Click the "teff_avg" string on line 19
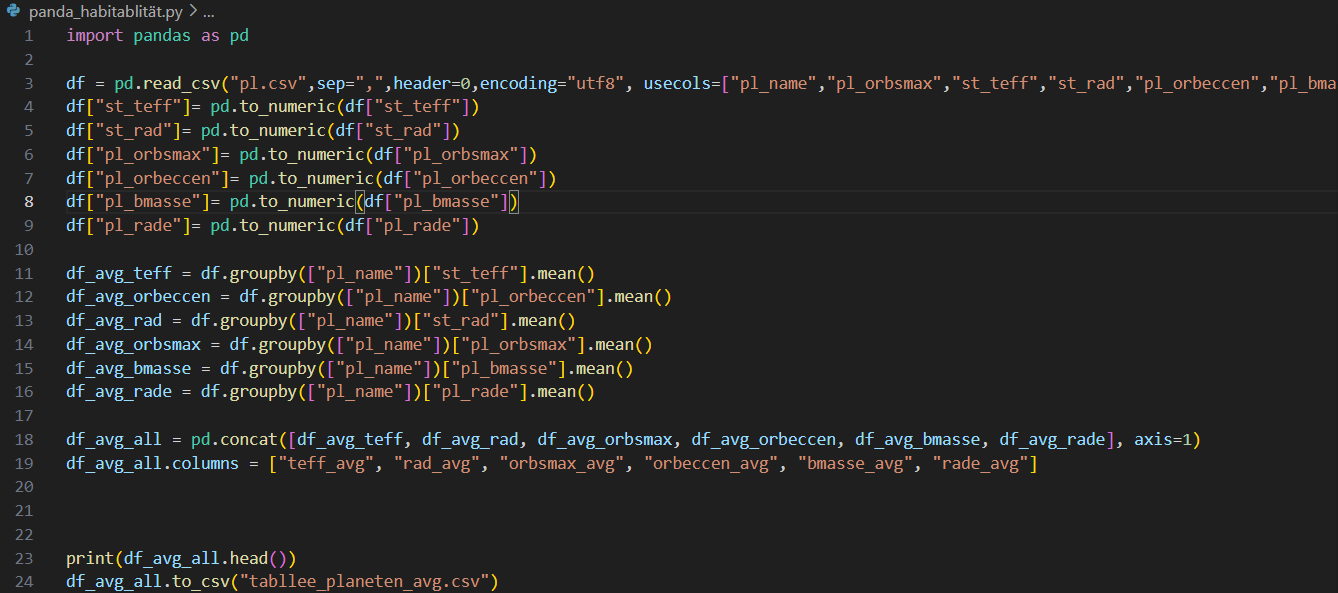This screenshot has width=1338, height=593. pyautogui.click(x=326, y=463)
